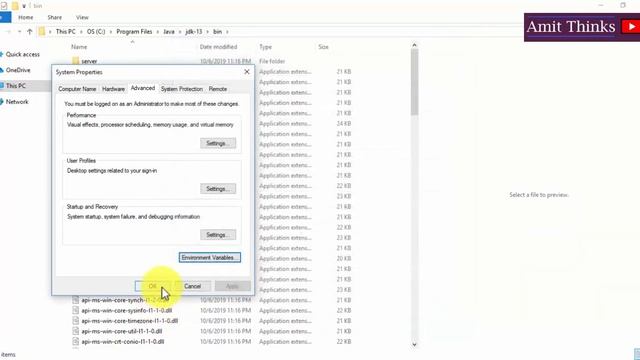640x360 pixels.
Task: Click the folder icon in address bar
Action: coord(42,31)
